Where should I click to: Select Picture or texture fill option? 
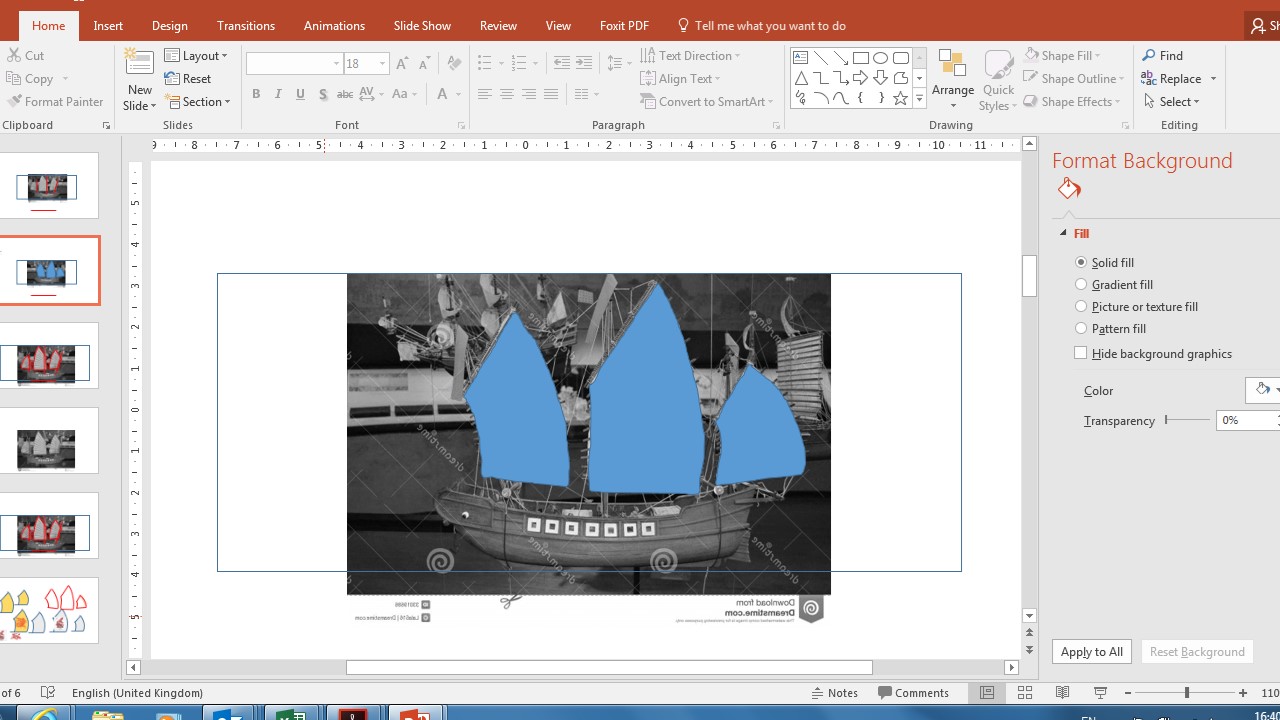[1081, 306]
